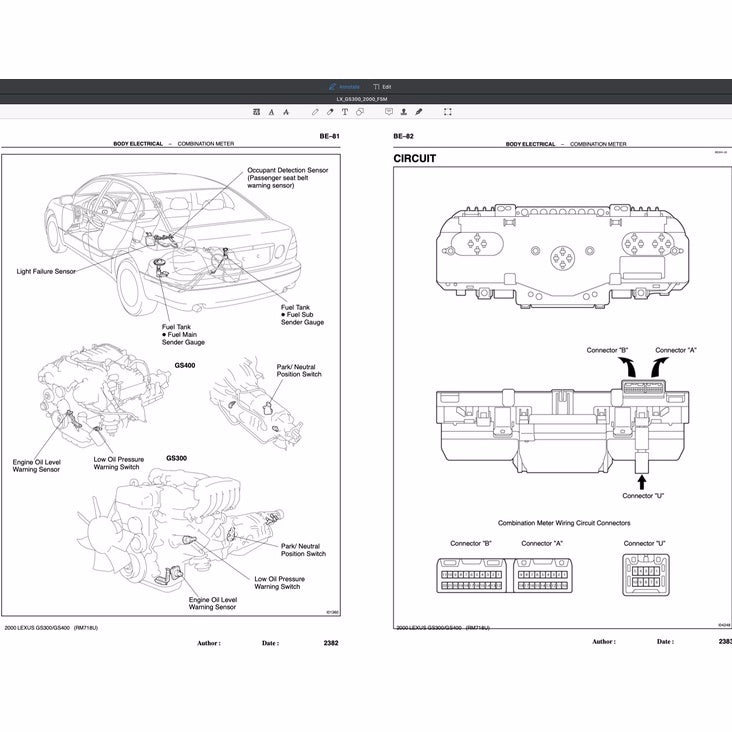Pick the eraser tool

[x=330, y=112]
